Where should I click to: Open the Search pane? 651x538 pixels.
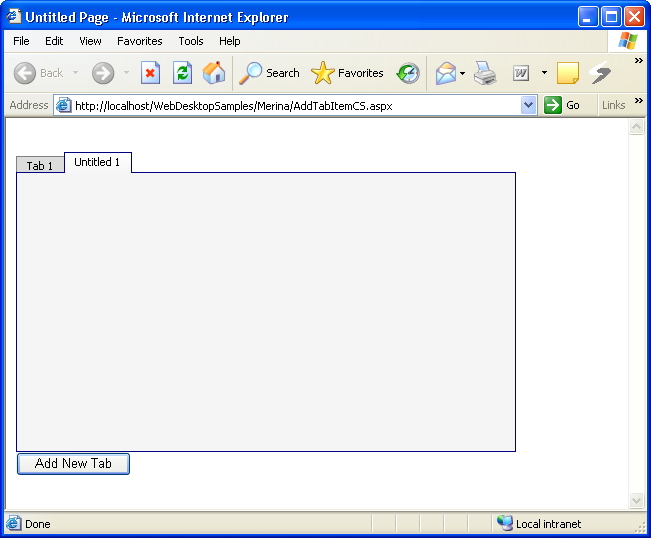click(x=270, y=73)
